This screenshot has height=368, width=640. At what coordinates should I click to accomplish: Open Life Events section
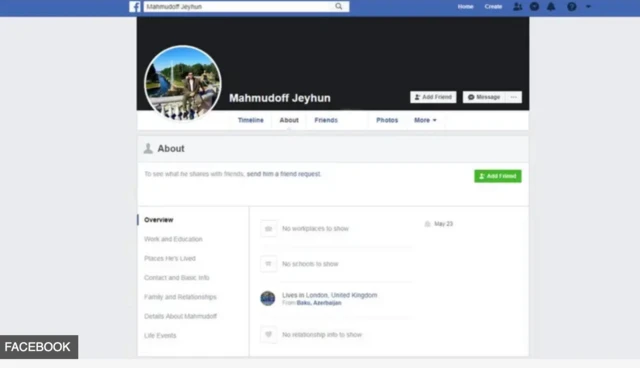(160, 335)
